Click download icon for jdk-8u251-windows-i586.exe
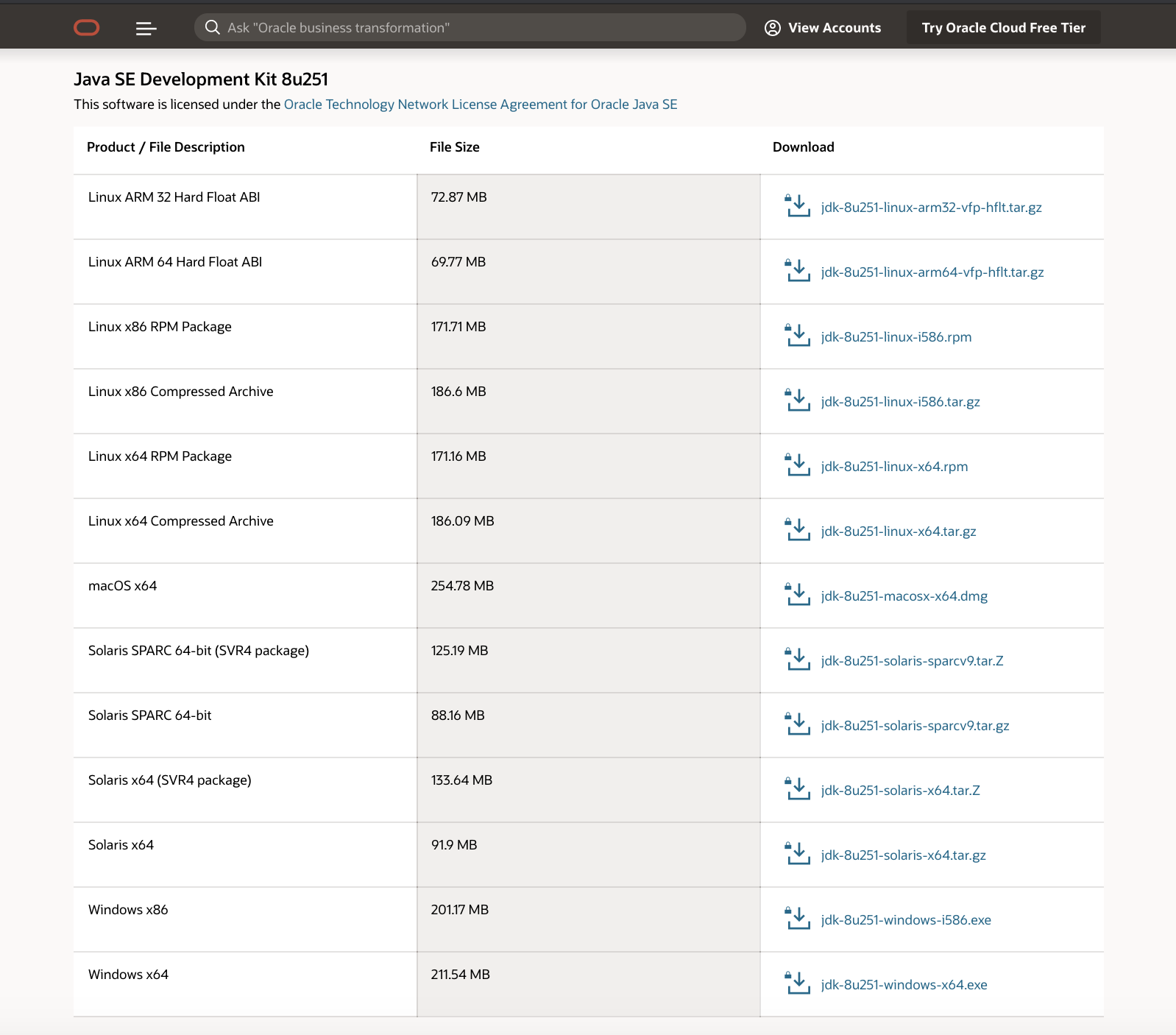 tap(798, 919)
